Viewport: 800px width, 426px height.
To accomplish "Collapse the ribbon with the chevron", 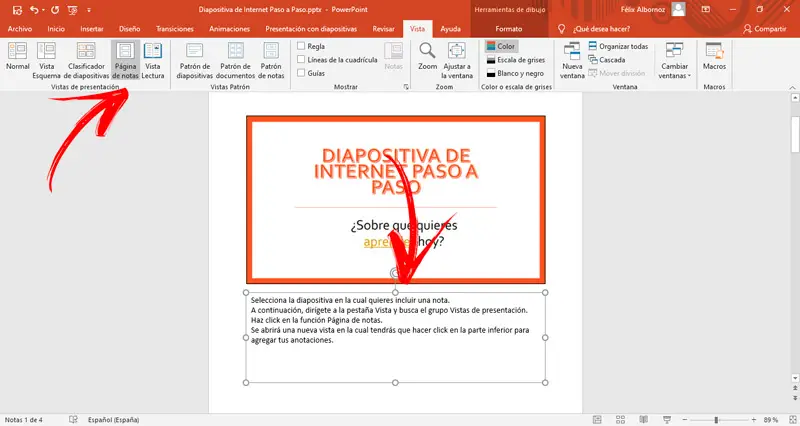I will (792, 88).
